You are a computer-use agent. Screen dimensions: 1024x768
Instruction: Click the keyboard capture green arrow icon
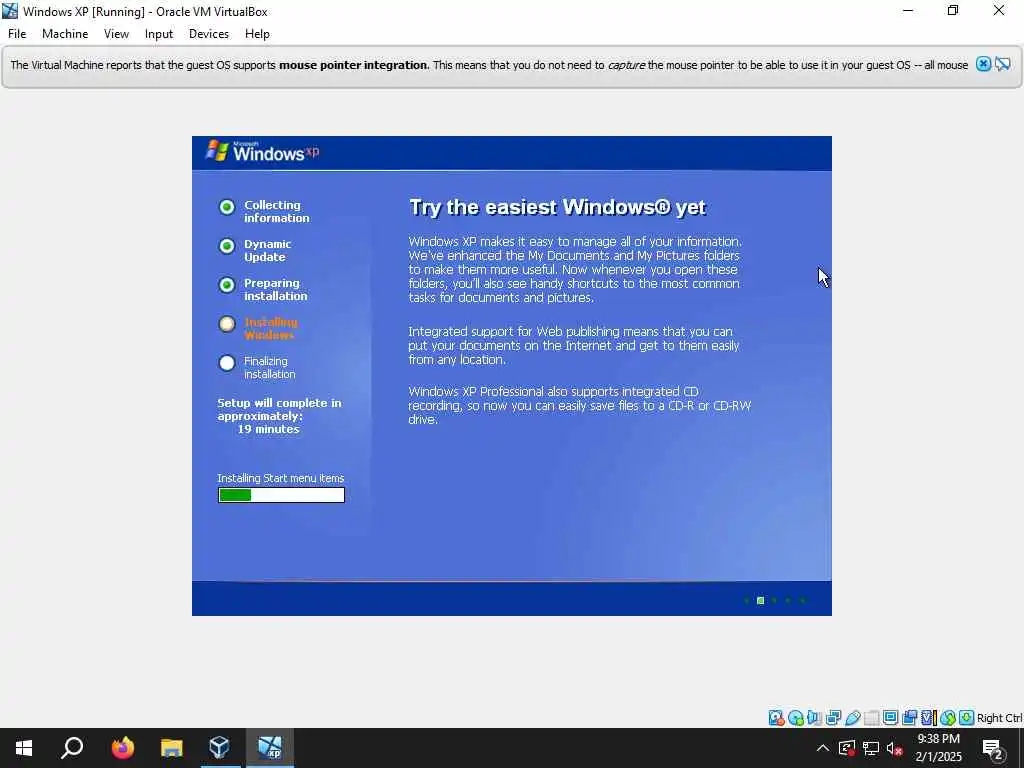point(967,718)
